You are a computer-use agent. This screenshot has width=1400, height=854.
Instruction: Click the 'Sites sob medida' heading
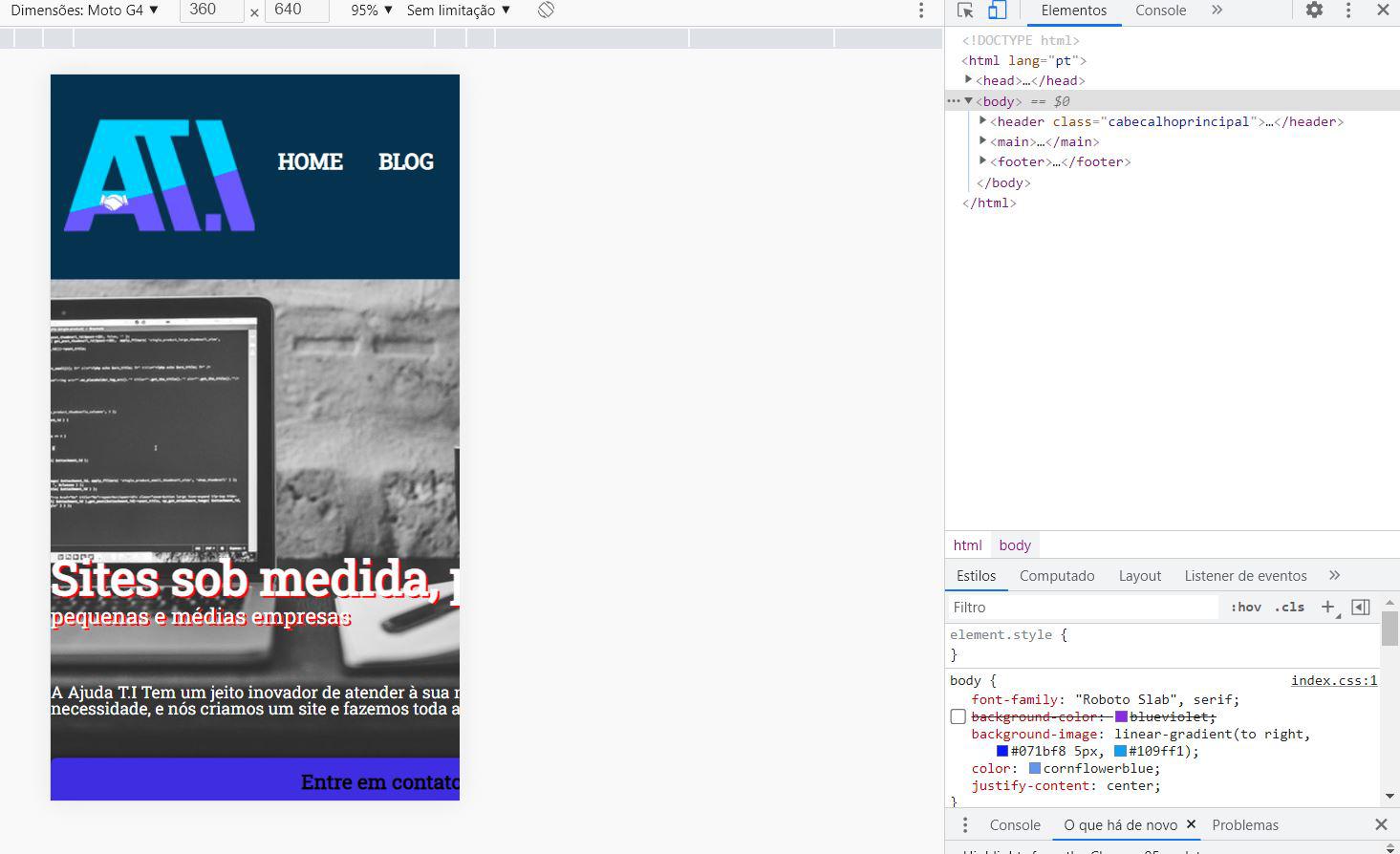[x=255, y=579]
